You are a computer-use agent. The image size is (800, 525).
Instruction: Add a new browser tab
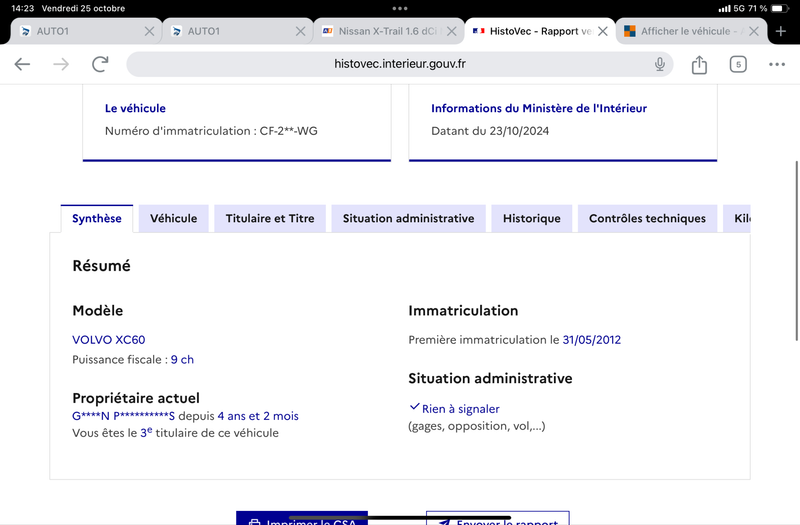click(781, 32)
